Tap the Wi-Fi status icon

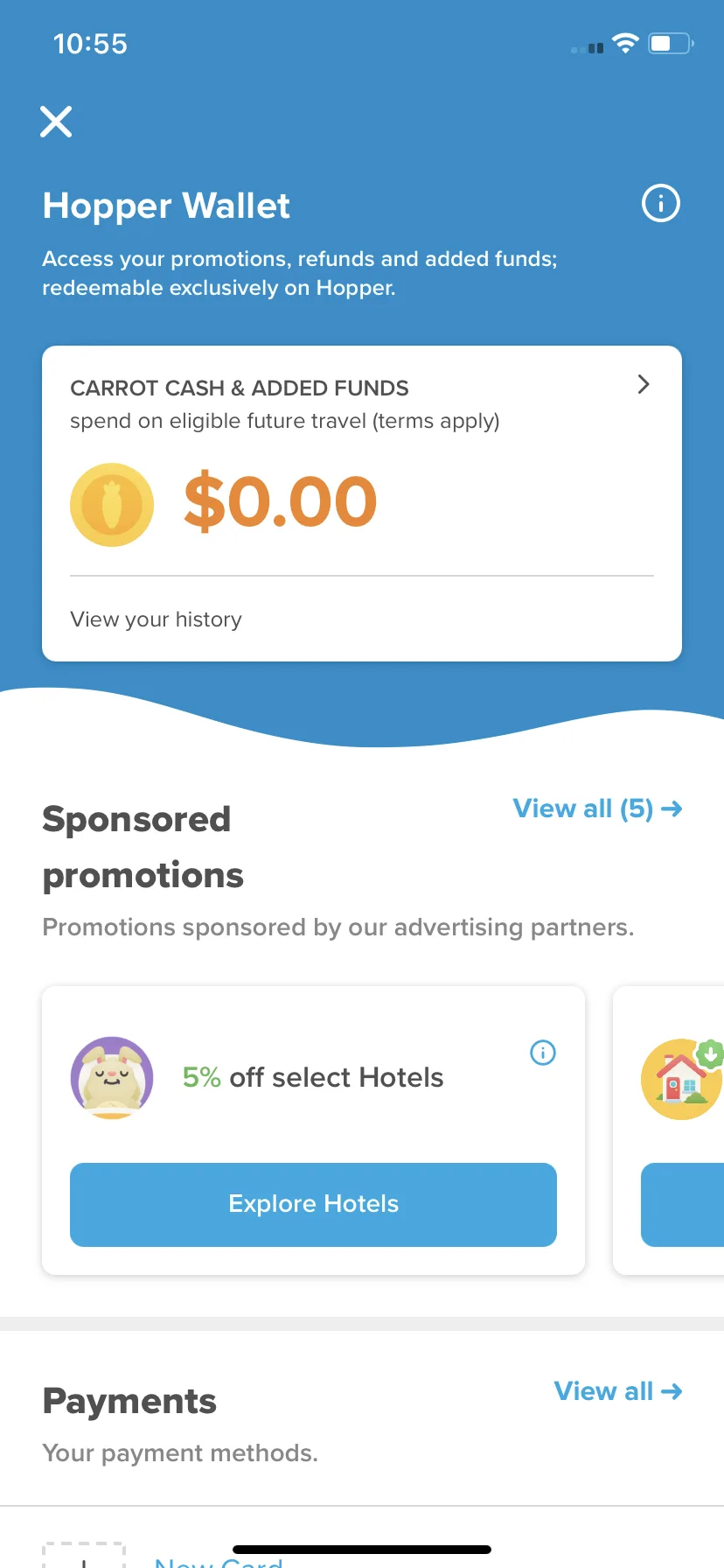tap(625, 43)
